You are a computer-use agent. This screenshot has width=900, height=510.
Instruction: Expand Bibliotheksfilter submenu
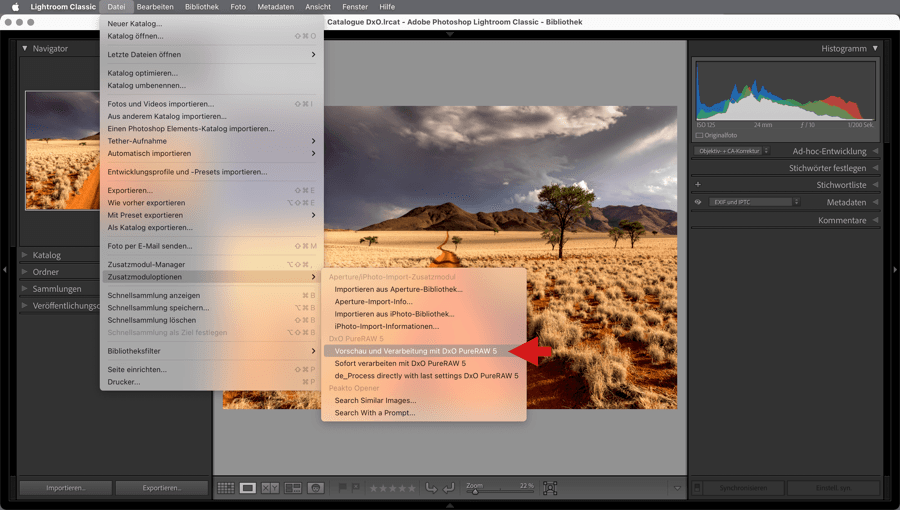(211, 351)
